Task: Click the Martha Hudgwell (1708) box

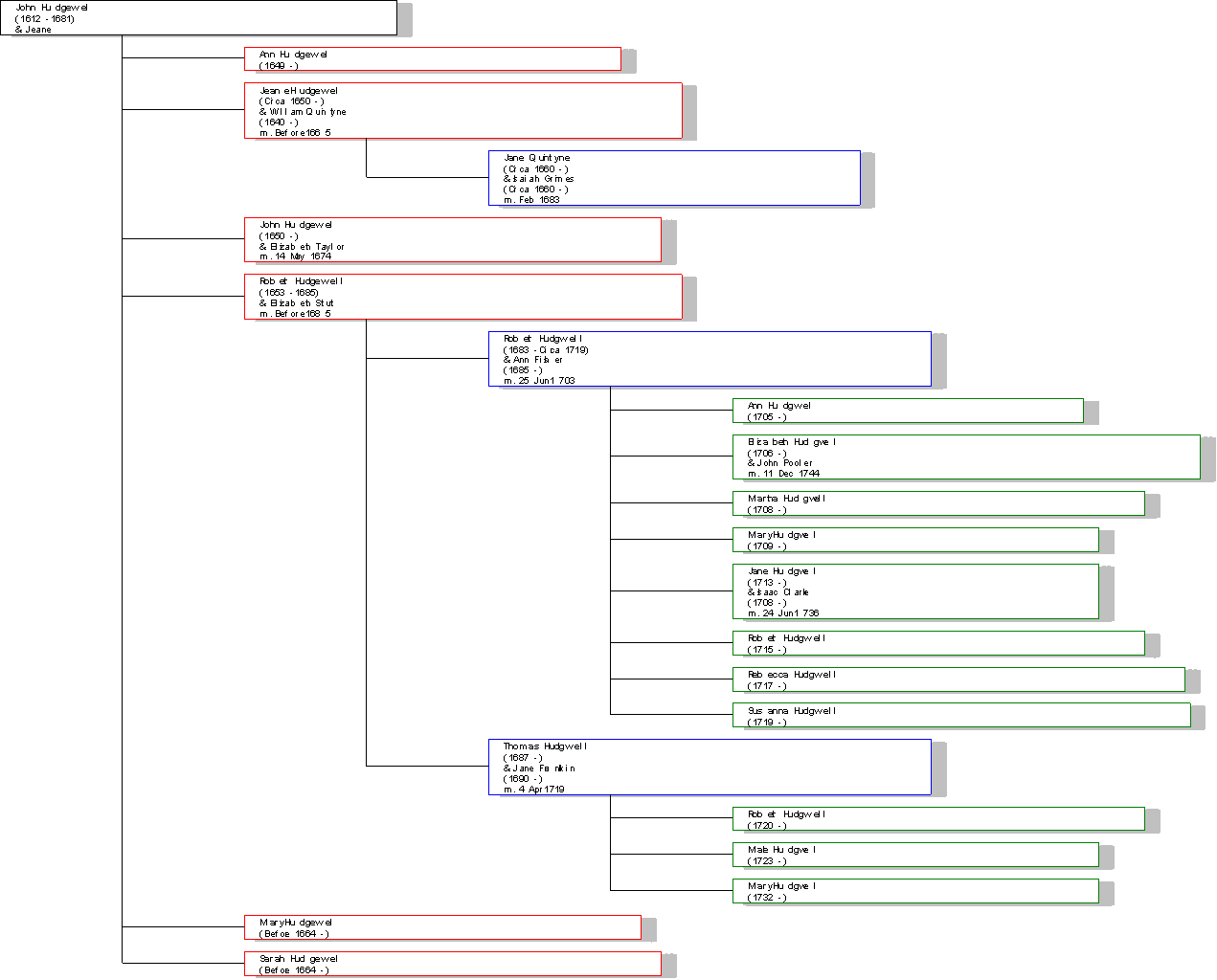Action: [x=938, y=503]
